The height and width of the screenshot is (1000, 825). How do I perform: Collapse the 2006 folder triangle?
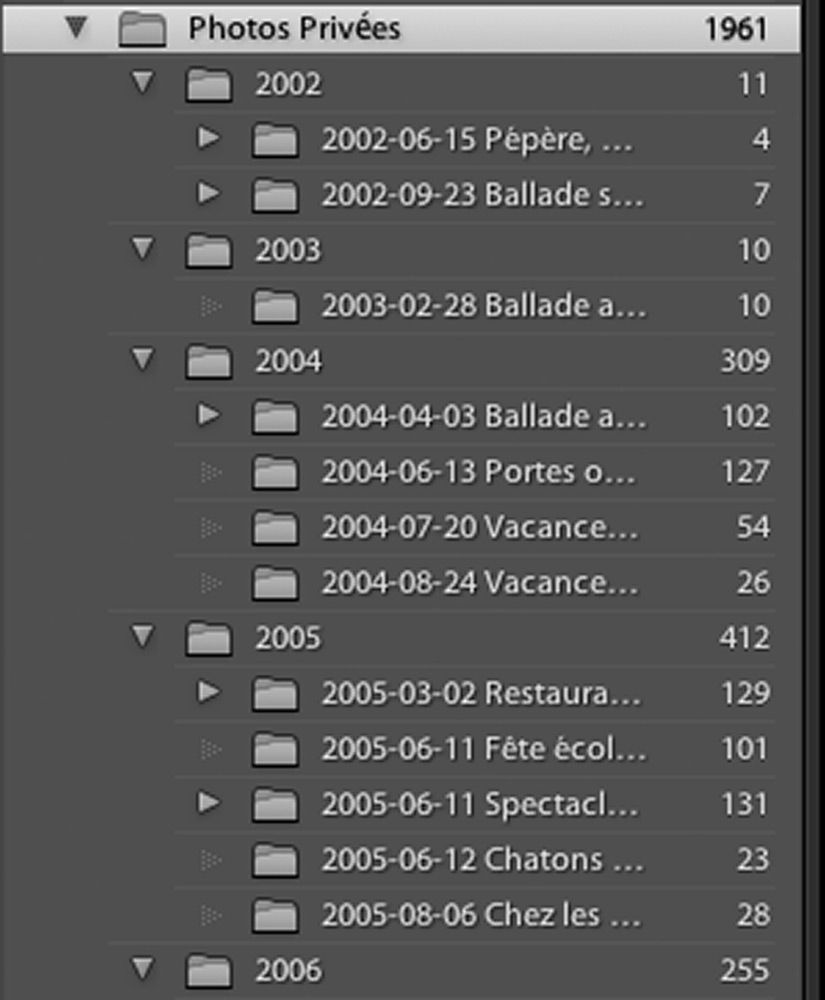tap(143, 969)
